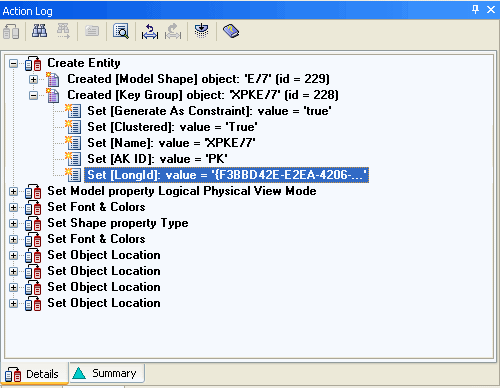500x388 pixels.
Task: Click the Set [Clustered] property icon
Action: tap(73, 127)
